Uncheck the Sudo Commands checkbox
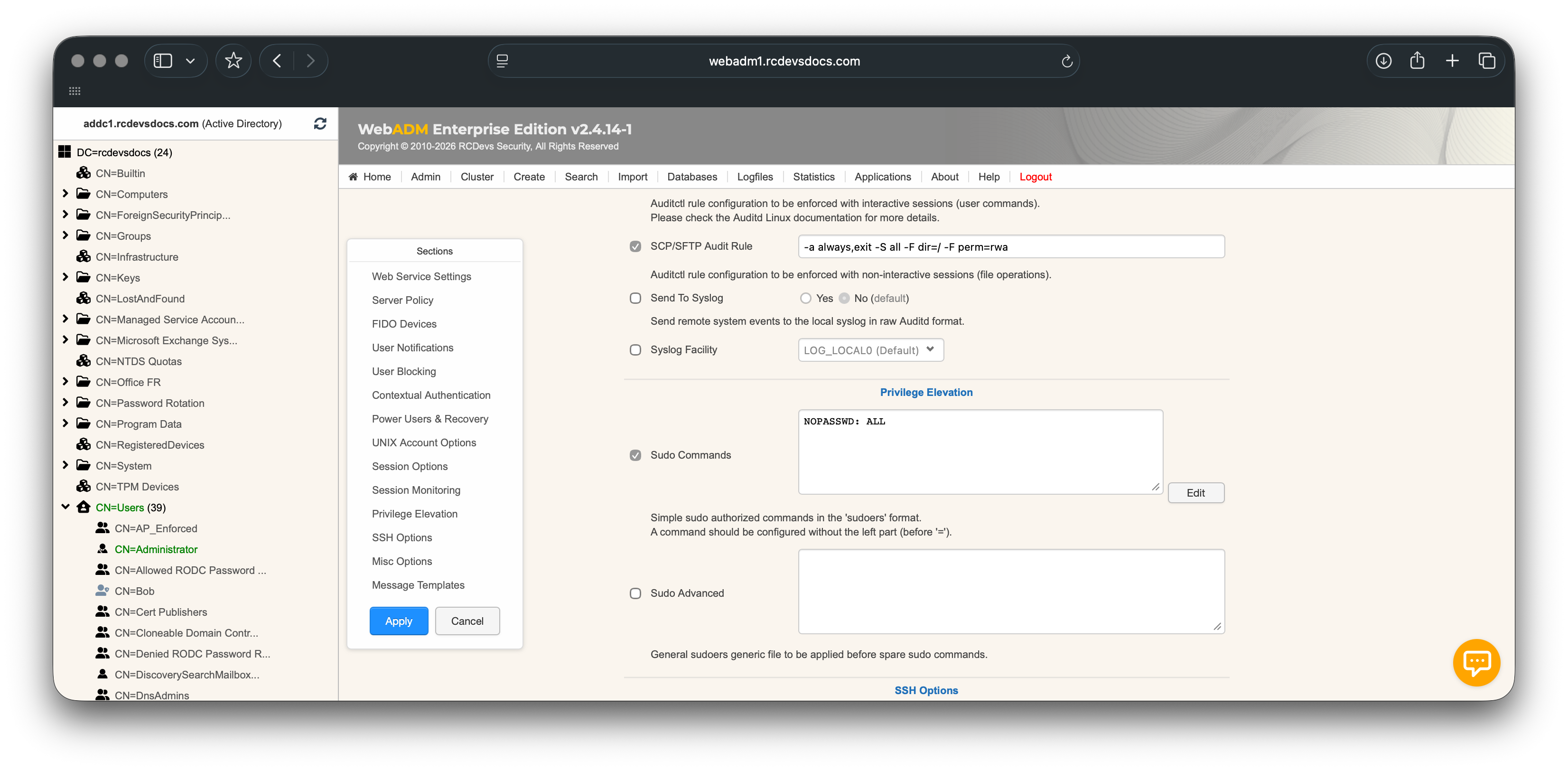Screen dimensions: 1568x771 [635, 456]
